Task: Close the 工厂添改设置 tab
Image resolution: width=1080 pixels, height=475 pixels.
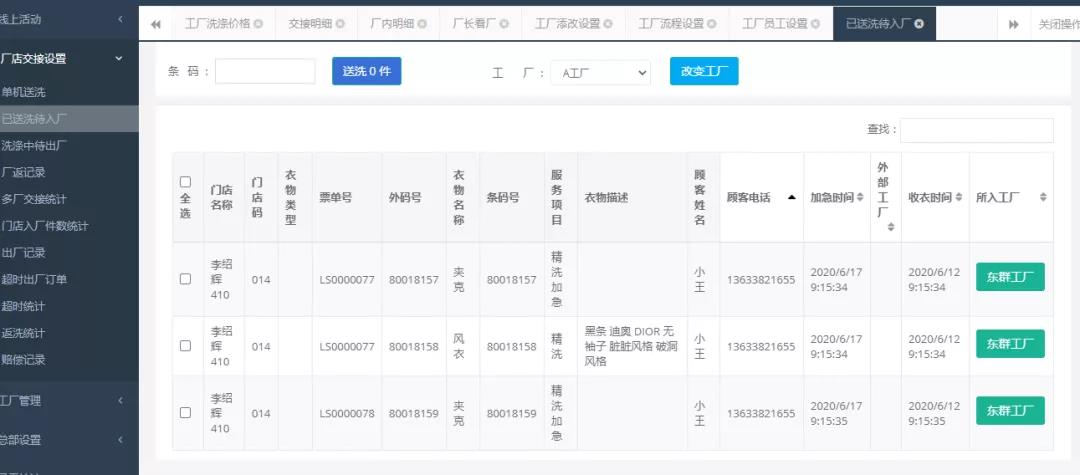Action: [x=608, y=23]
